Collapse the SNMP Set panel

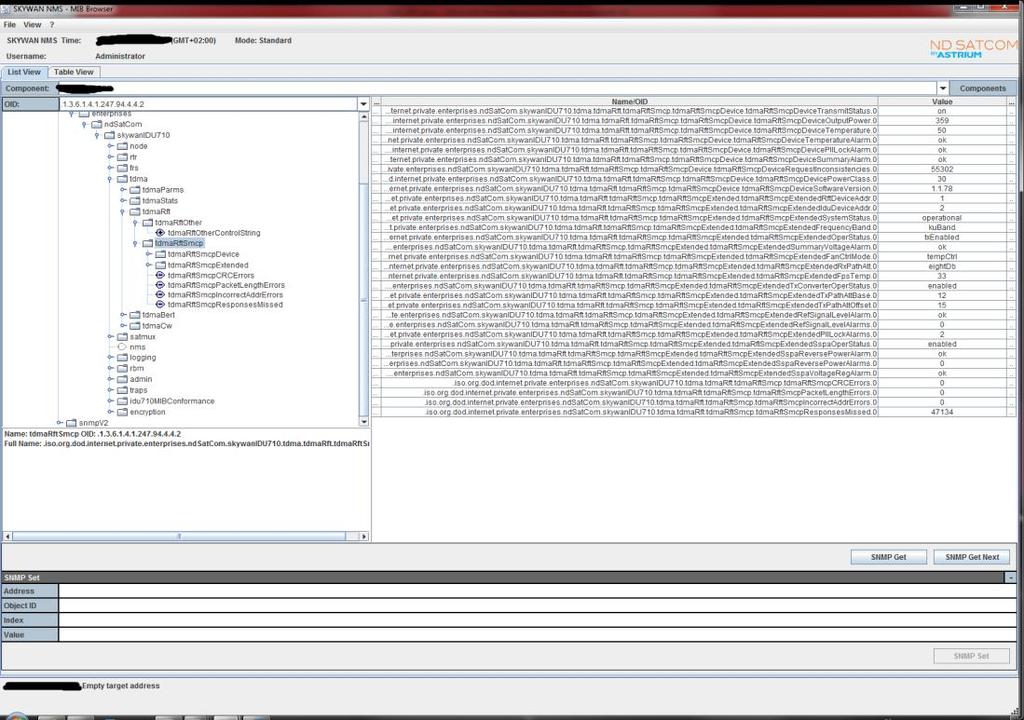pos(1010,578)
